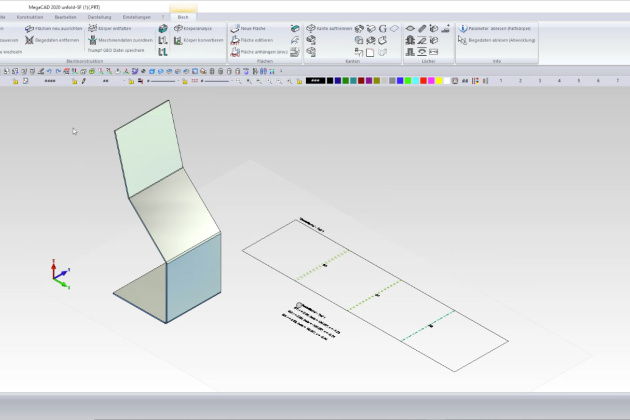
Task: Click Trumpf GEO Datei speichern
Action: coord(118,51)
